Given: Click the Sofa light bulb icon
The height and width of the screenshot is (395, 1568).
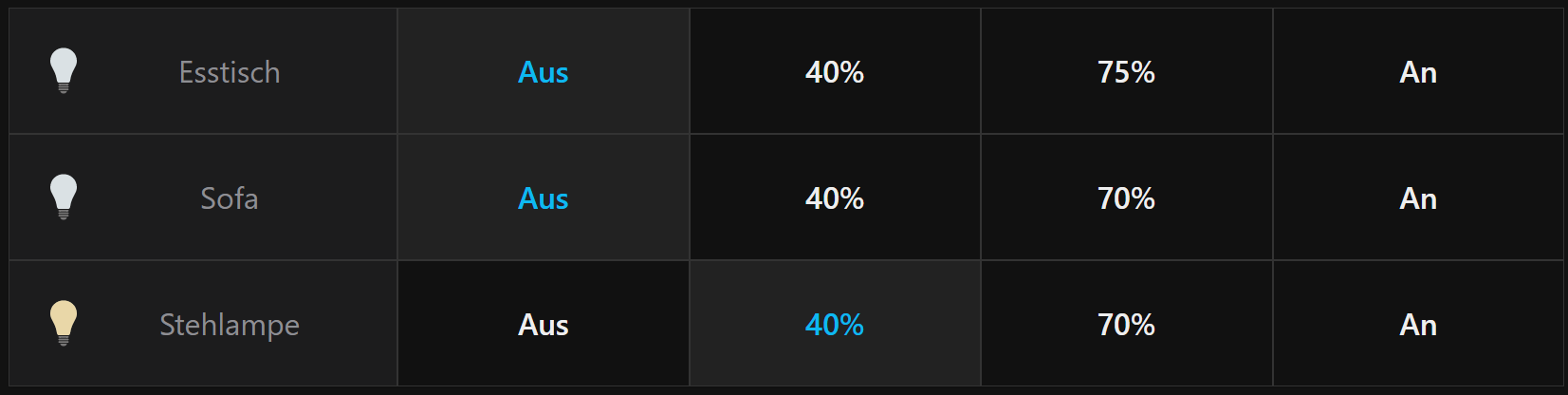Looking at the screenshot, I should click(x=64, y=197).
